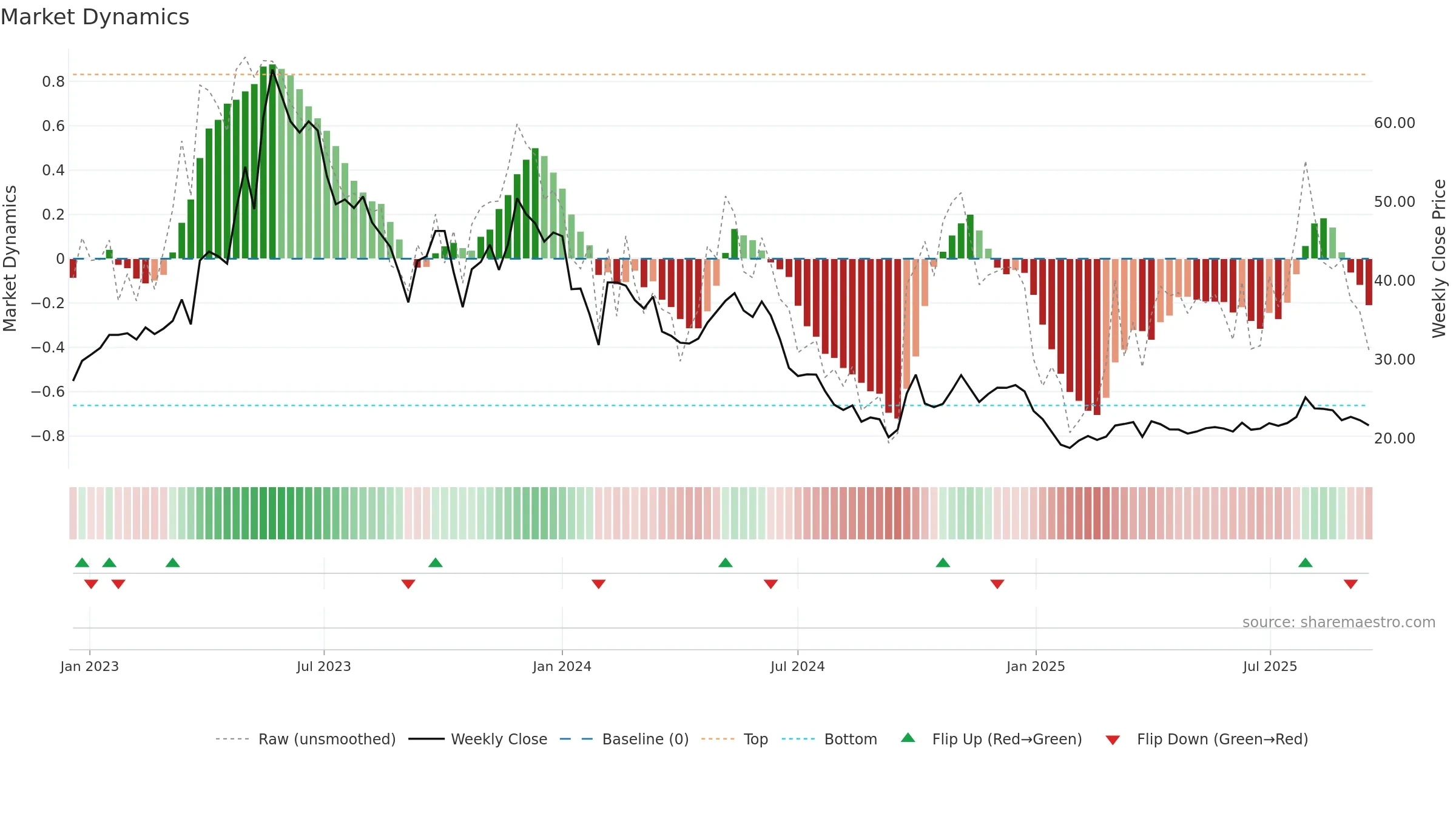This screenshot has width=1456, height=819.
Task: Click the Jan 2023 x-axis label
Action: (90, 666)
